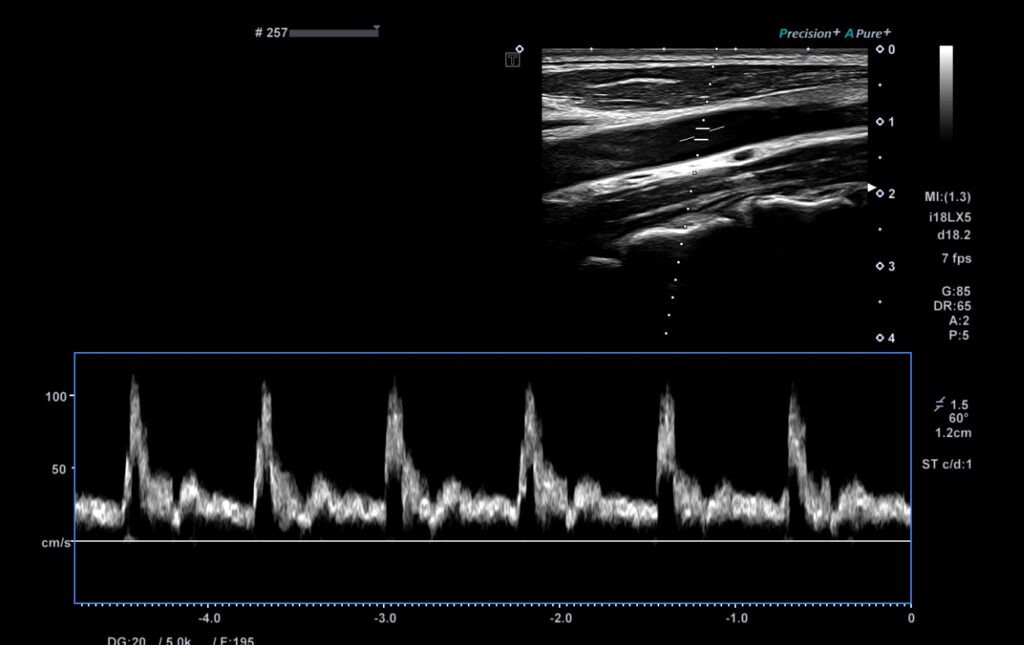Click the -1.0 second mark on time axis
Image resolution: width=1024 pixels, height=645 pixels.
coord(735,618)
